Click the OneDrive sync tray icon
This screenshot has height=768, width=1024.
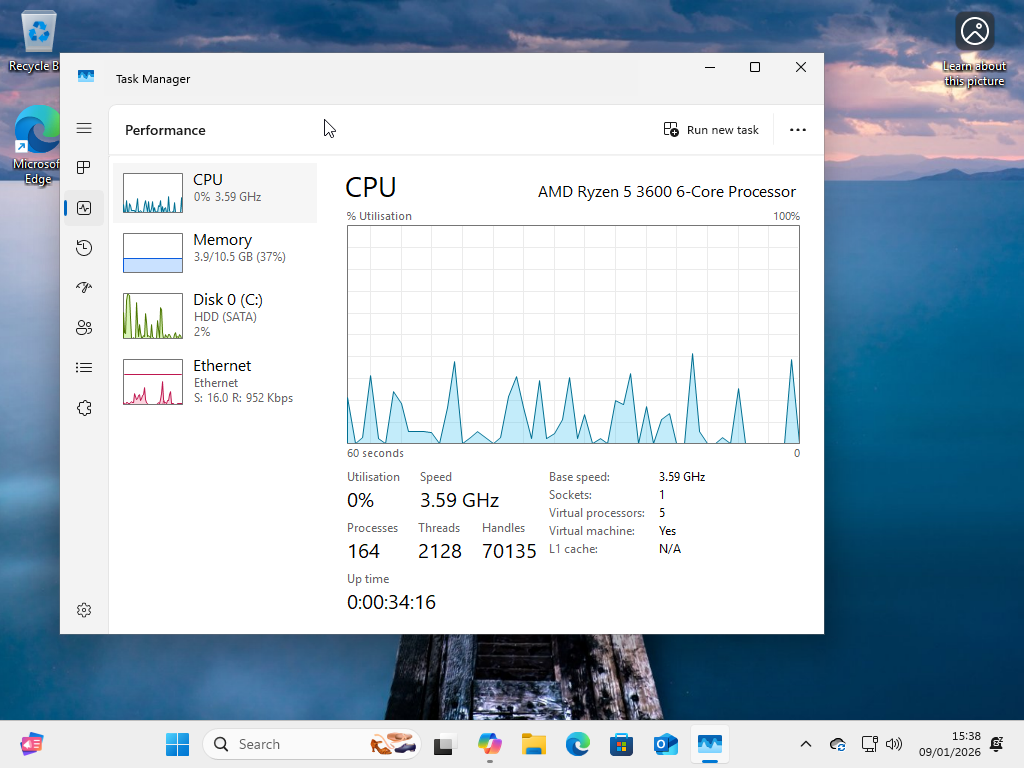click(838, 744)
